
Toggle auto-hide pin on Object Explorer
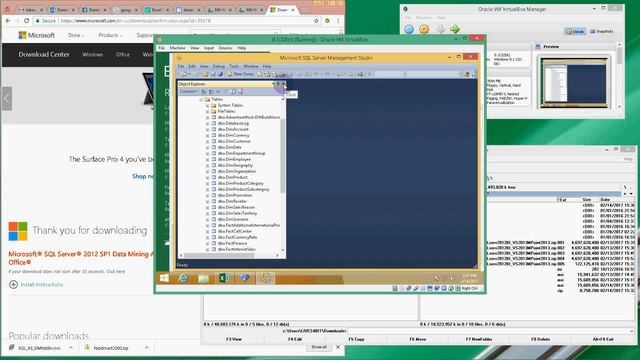pos(278,84)
